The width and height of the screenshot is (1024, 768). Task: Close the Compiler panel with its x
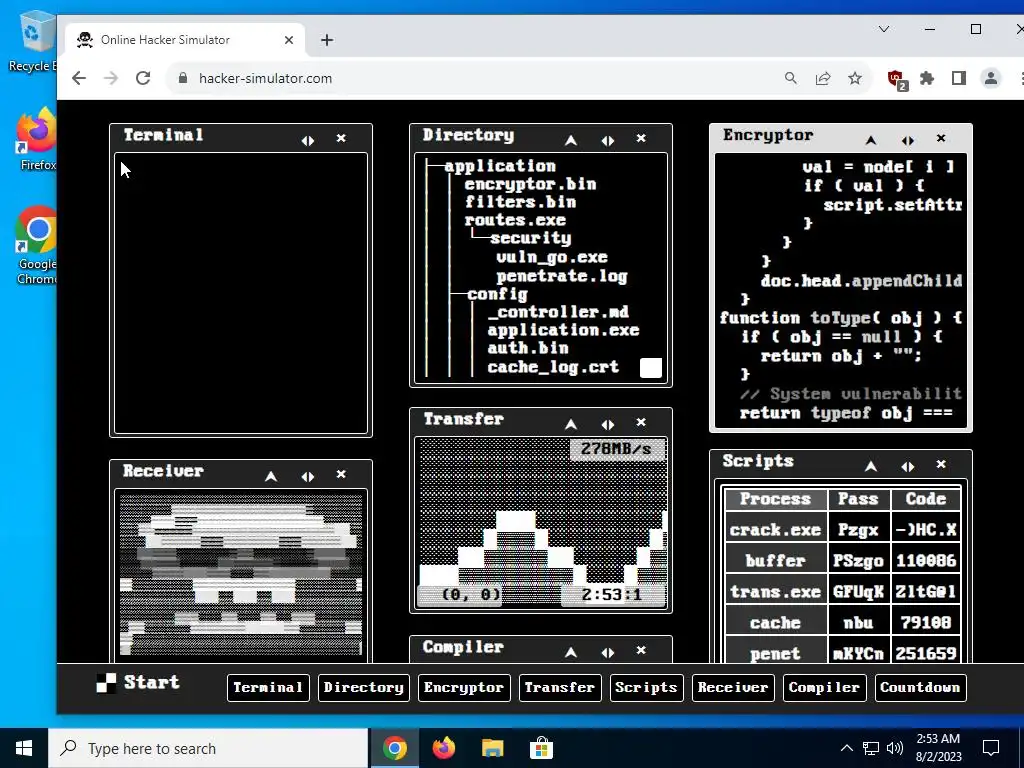point(641,650)
